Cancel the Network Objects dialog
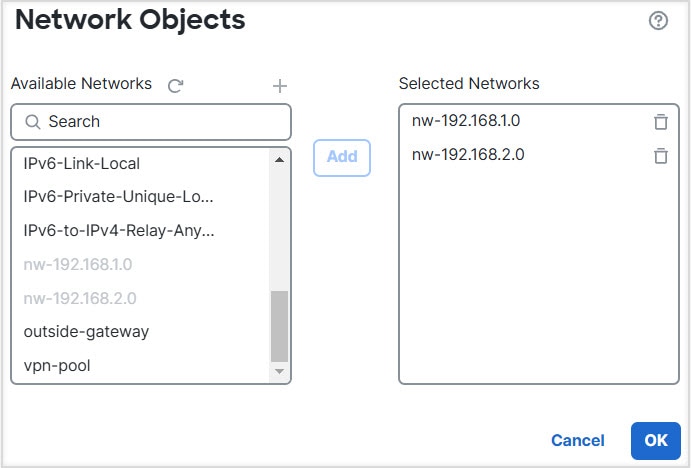 (x=577, y=440)
